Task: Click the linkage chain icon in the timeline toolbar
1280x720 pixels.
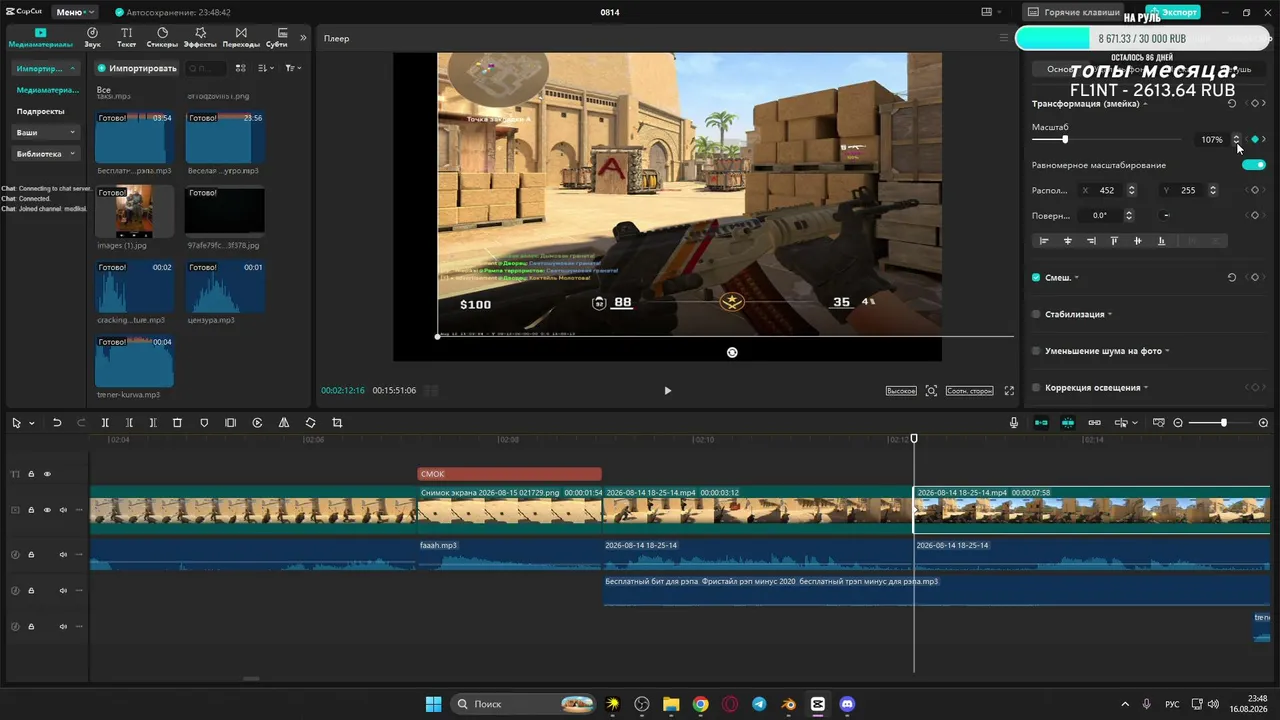Action: tap(1094, 423)
